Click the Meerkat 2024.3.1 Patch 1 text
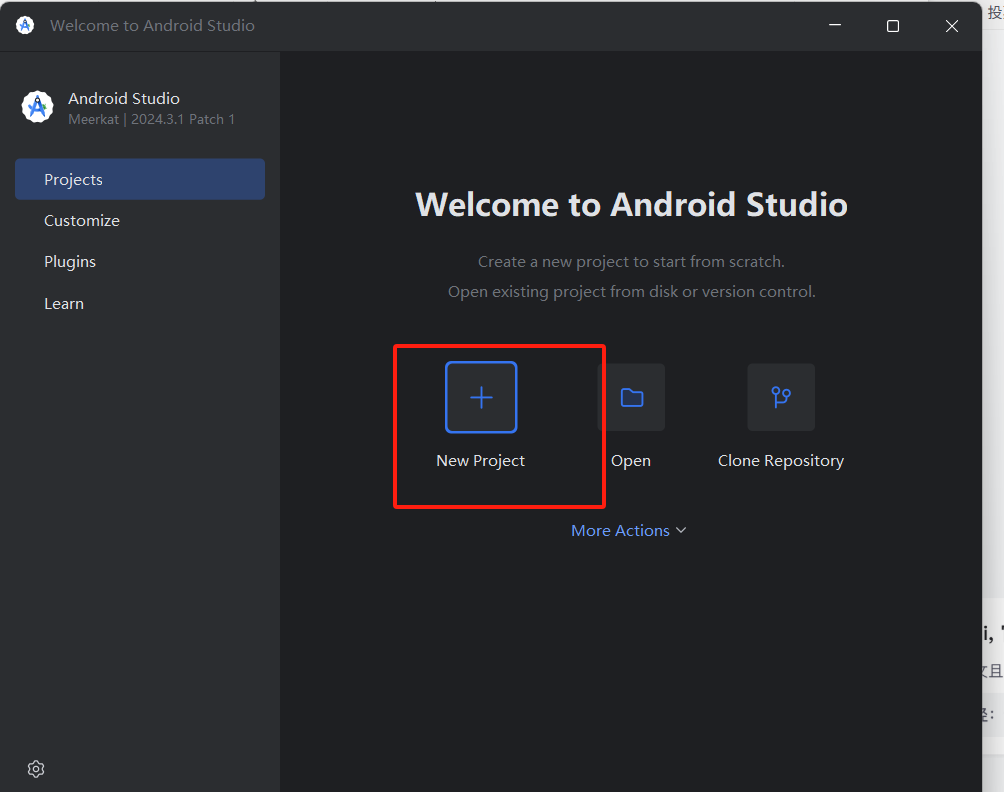This screenshot has height=792, width=1004. point(152,120)
